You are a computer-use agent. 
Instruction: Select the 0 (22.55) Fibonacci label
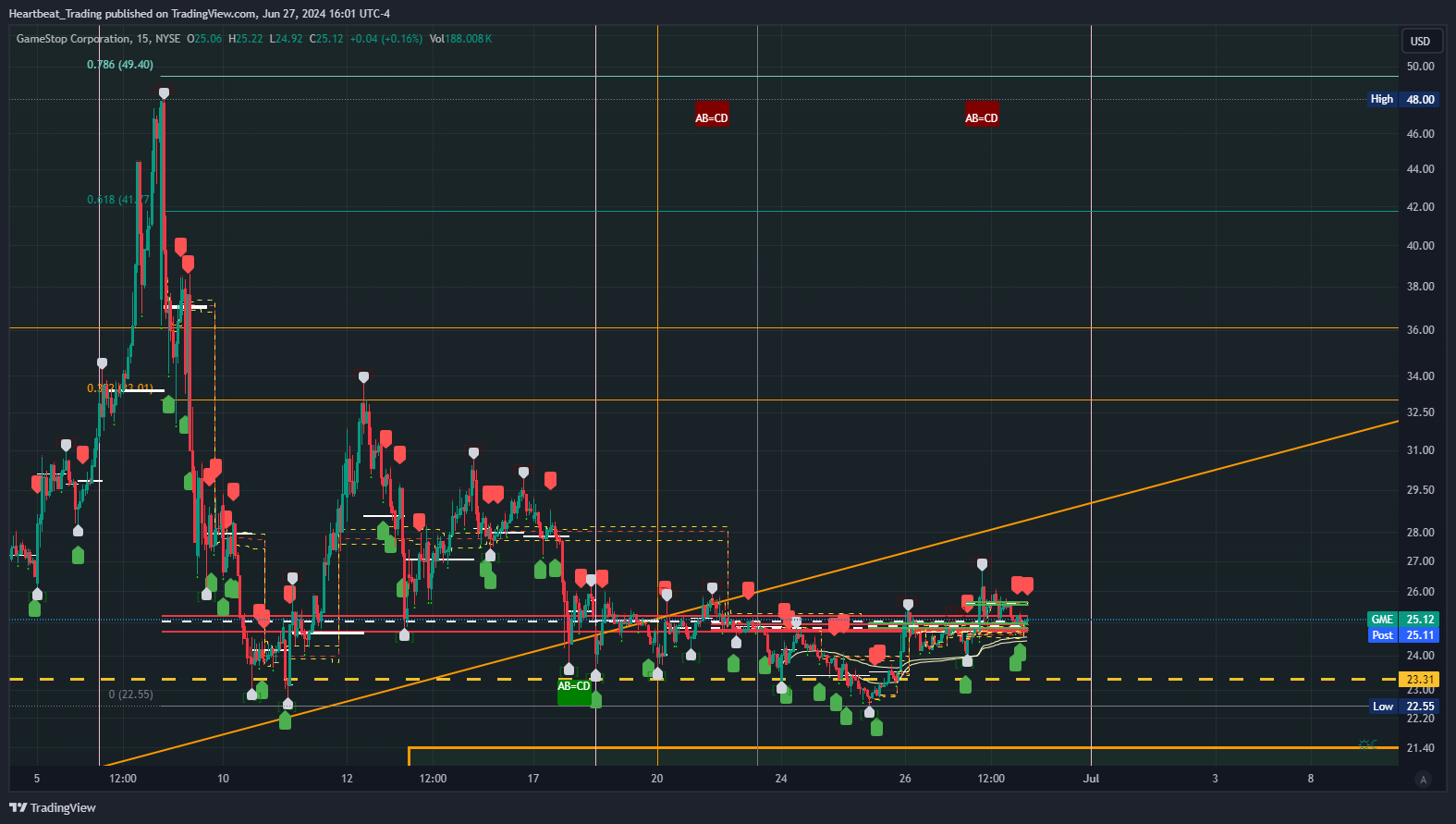131,695
